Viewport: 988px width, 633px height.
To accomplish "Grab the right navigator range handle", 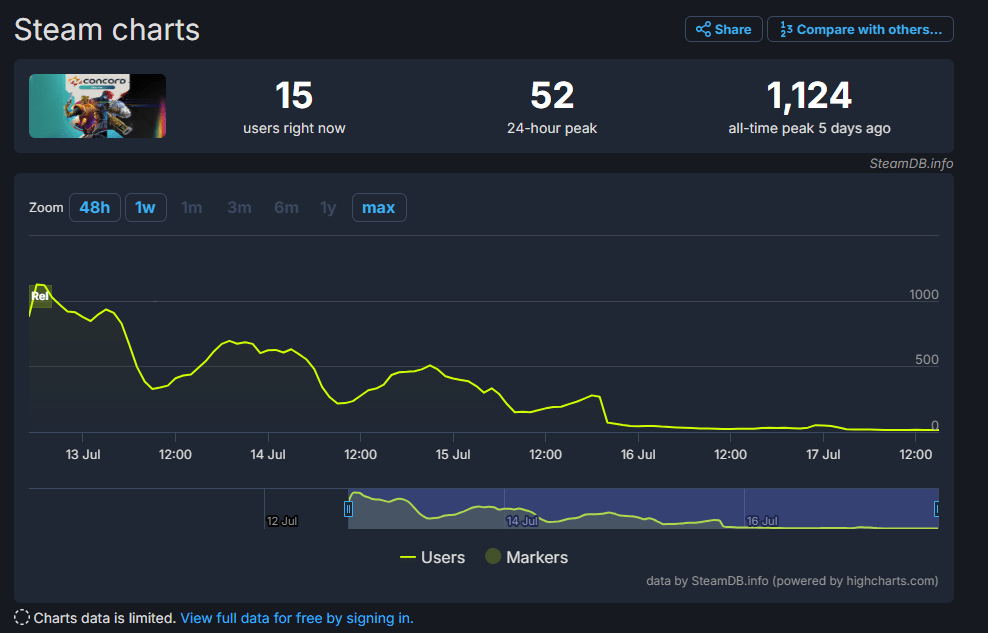I will 936,508.
